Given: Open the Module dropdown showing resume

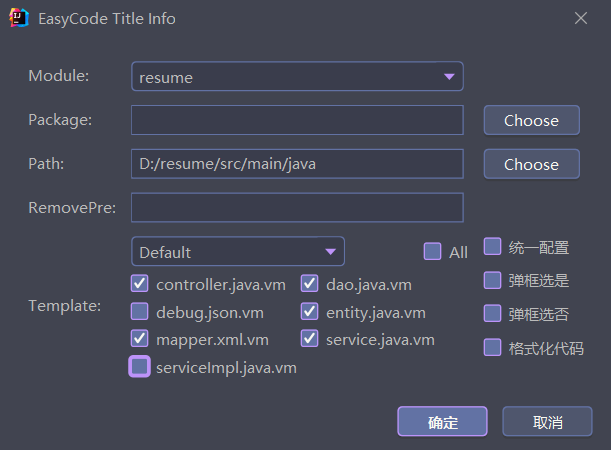Looking at the screenshot, I should 297,77.
